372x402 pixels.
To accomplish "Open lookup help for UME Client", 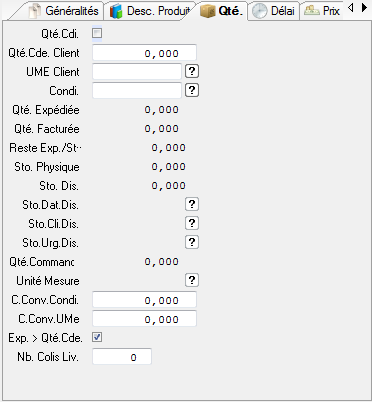I will [x=192, y=71].
